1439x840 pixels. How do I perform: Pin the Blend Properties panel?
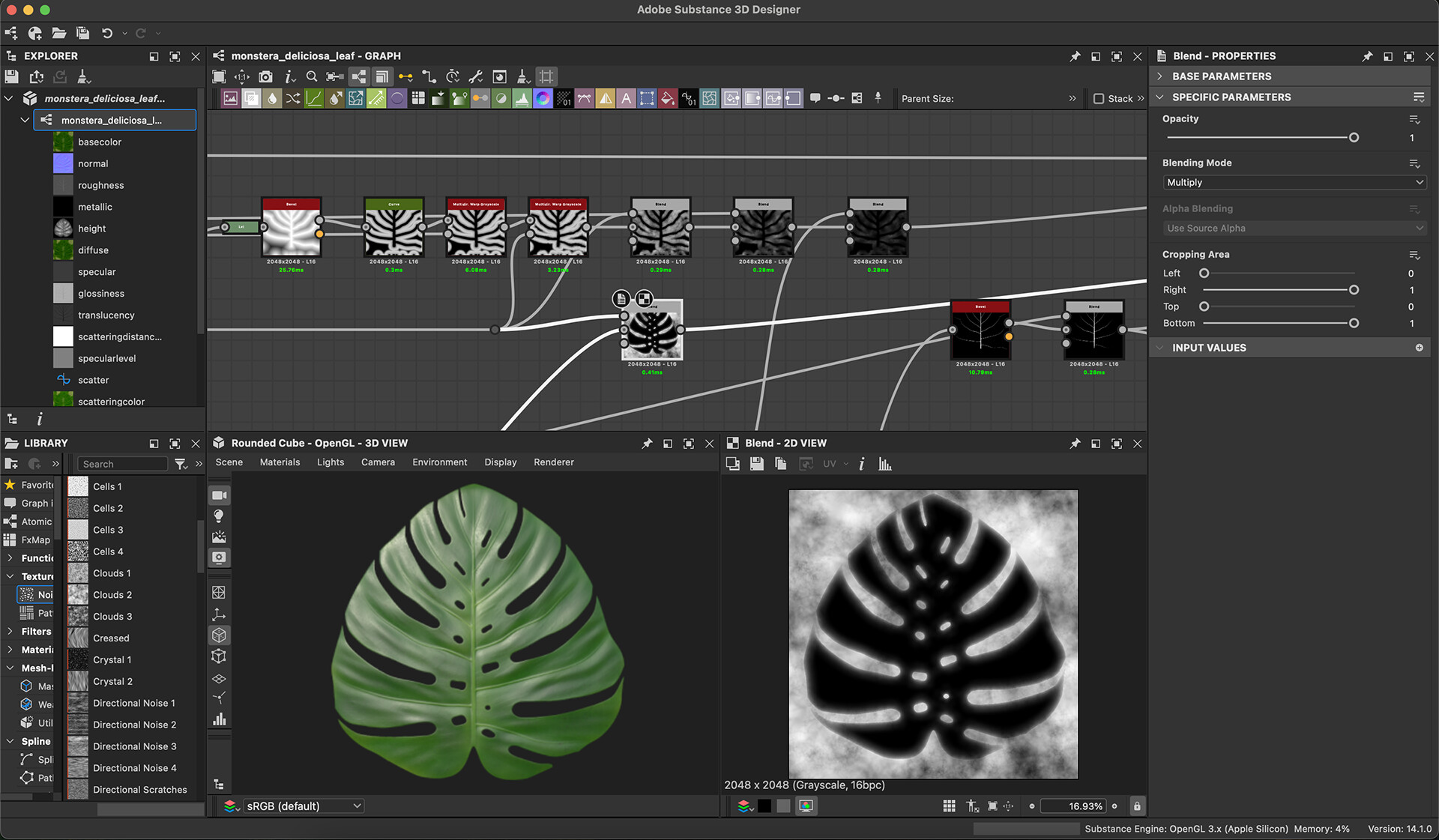pos(1366,55)
